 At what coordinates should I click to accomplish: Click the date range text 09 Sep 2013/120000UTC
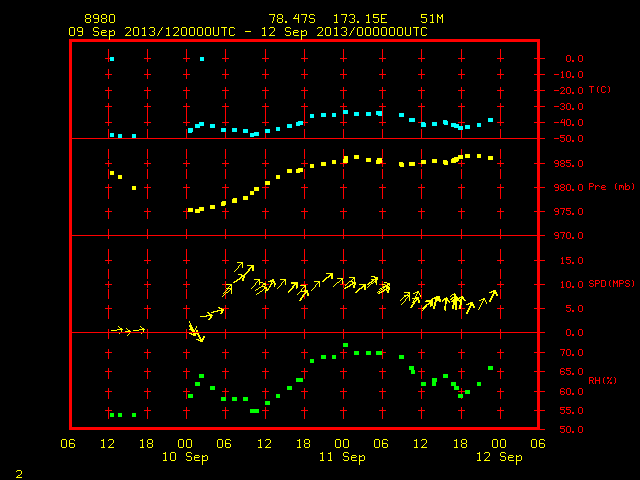click(152, 32)
